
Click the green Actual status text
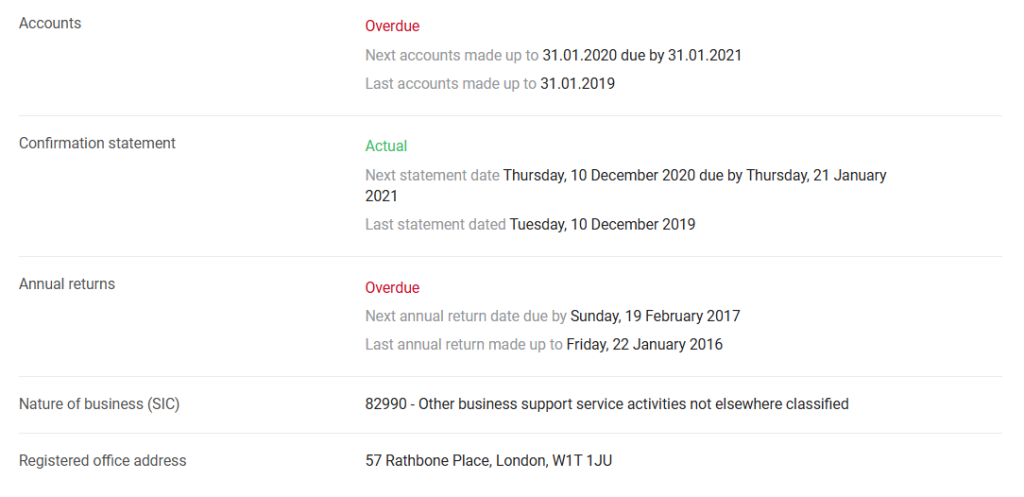click(386, 146)
